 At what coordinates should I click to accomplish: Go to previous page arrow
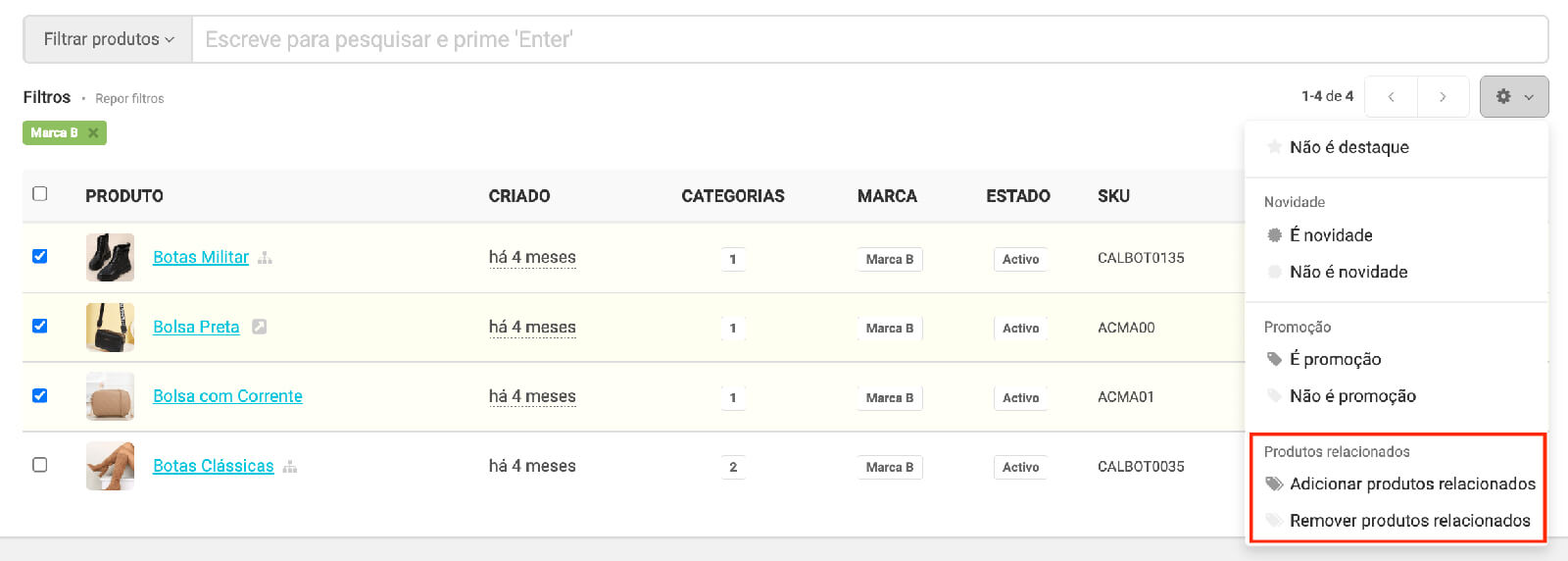click(x=1391, y=96)
